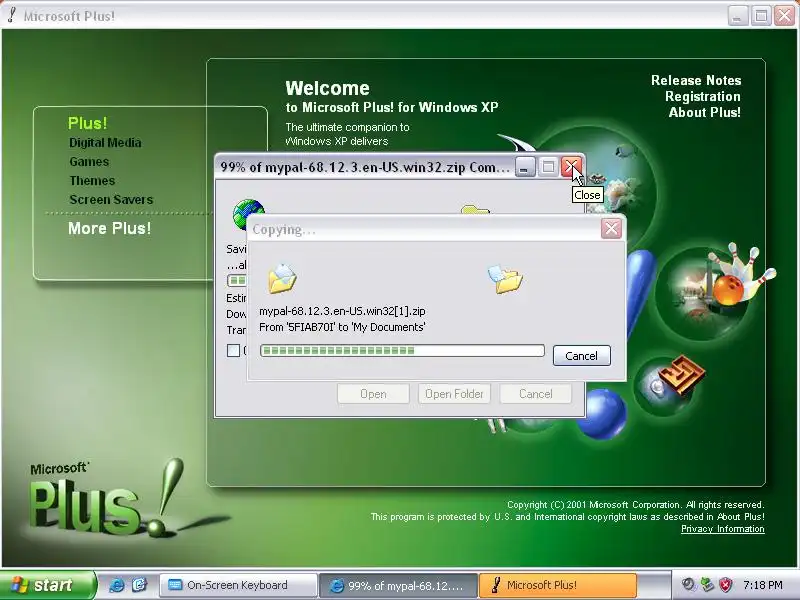Click the Welcome heading text
800x600 pixels.
coord(328,88)
